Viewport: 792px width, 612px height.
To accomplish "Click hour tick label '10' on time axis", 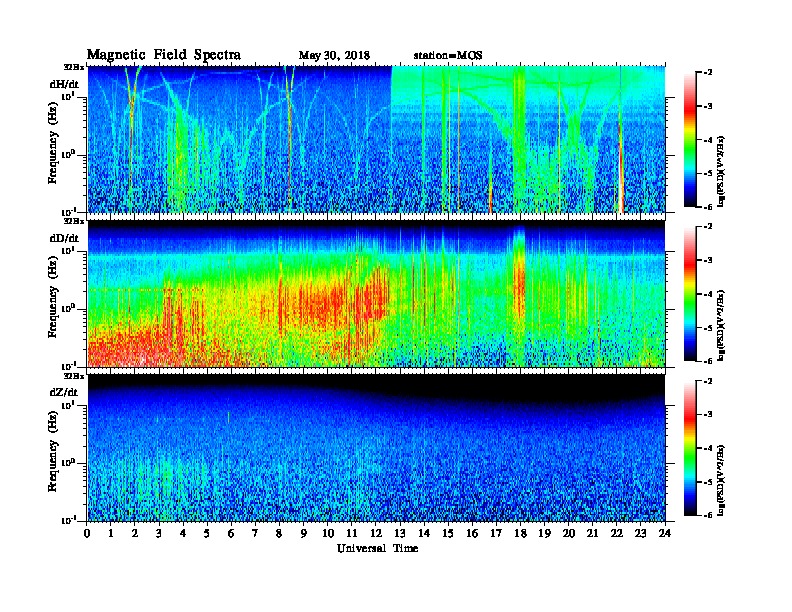I will pos(328,533).
